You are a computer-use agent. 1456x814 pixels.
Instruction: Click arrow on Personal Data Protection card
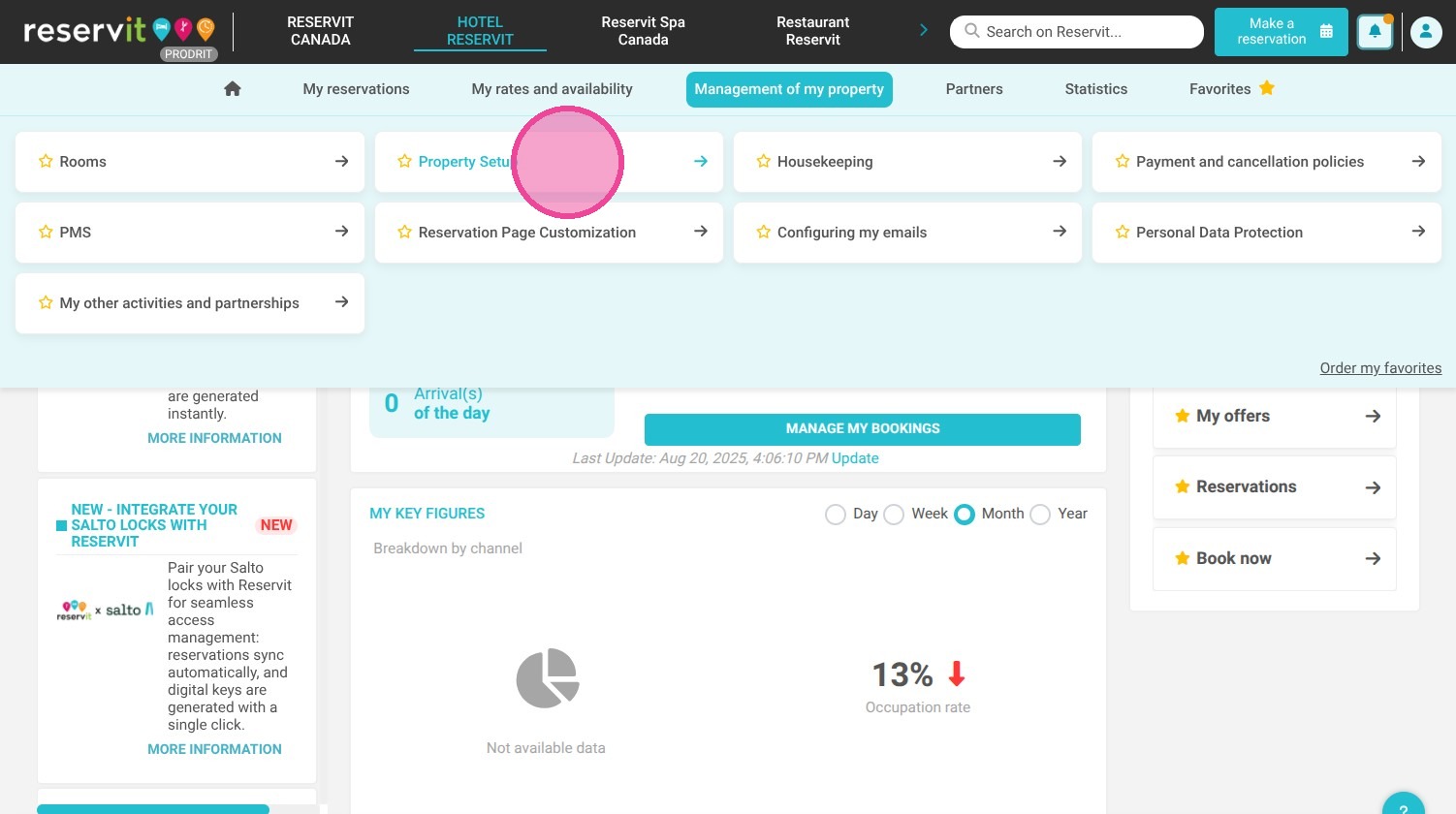pyautogui.click(x=1418, y=232)
